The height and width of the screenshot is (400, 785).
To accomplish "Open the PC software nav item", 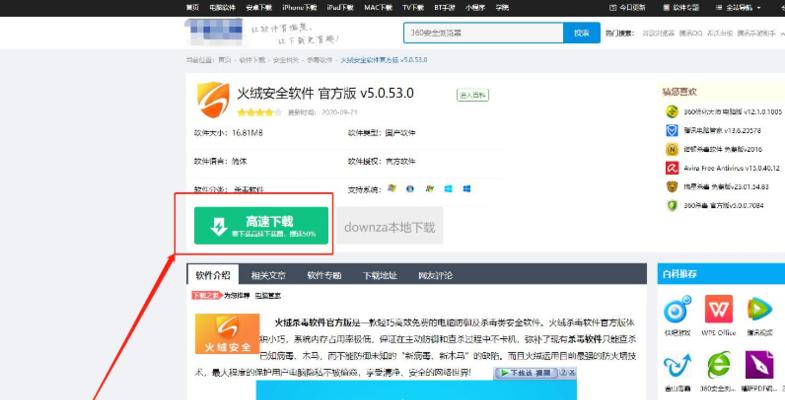I will tap(222, 8).
